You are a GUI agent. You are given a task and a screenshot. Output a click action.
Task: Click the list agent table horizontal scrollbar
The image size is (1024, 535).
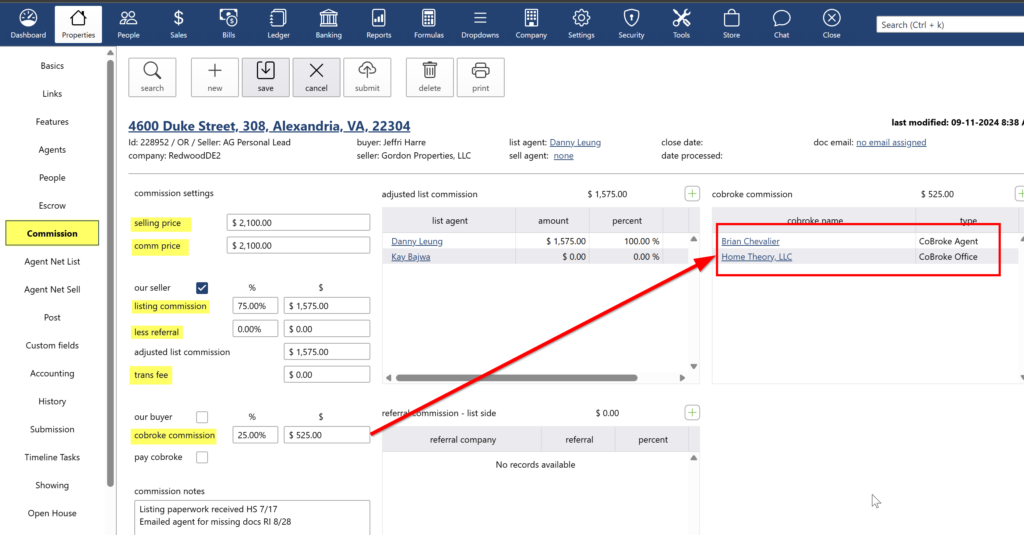516,378
